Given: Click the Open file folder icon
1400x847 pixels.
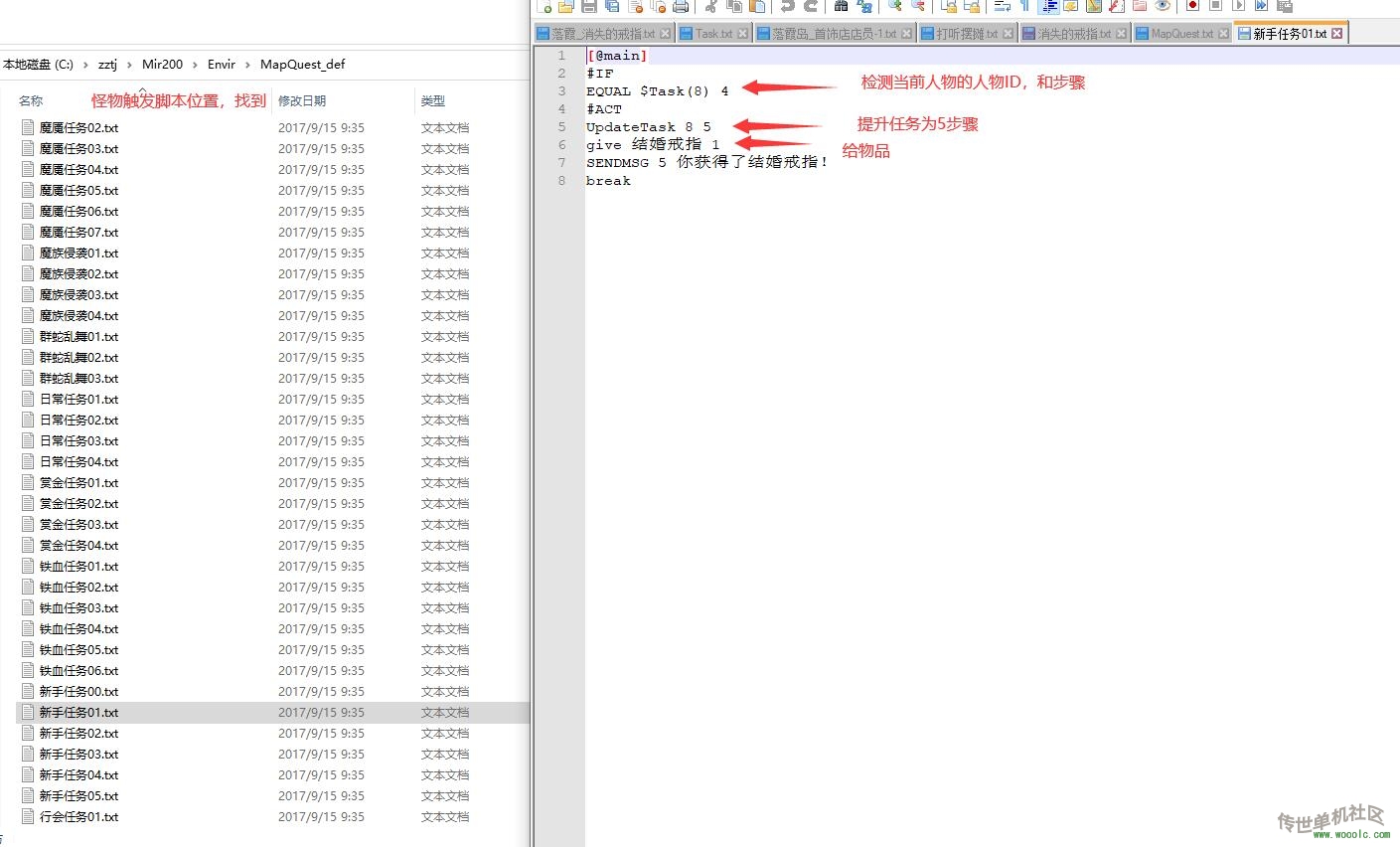Looking at the screenshot, I should [566, 7].
